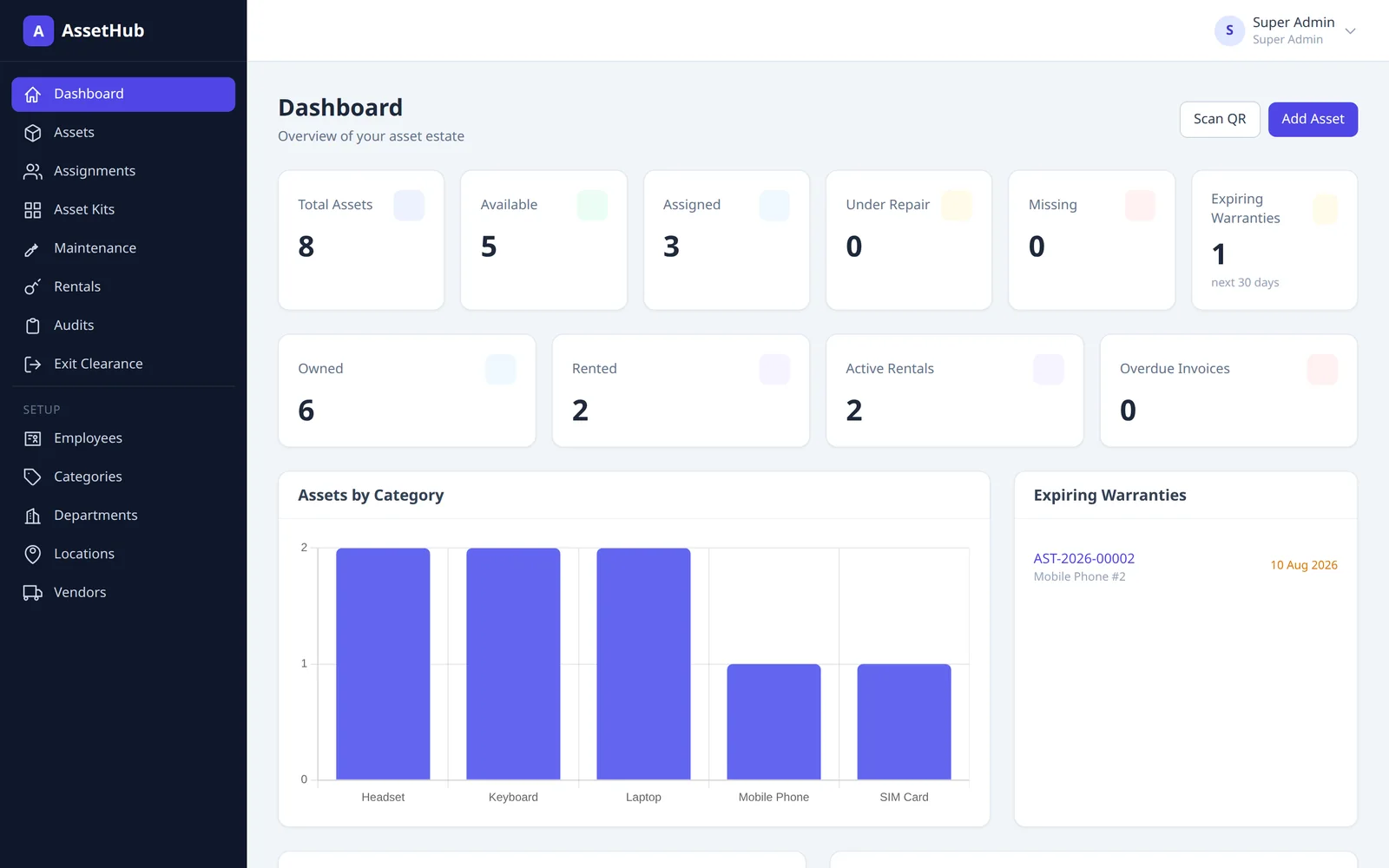The width and height of the screenshot is (1389, 868).
Task: Open Categories via the tag icon
Action: click(33, 477)
